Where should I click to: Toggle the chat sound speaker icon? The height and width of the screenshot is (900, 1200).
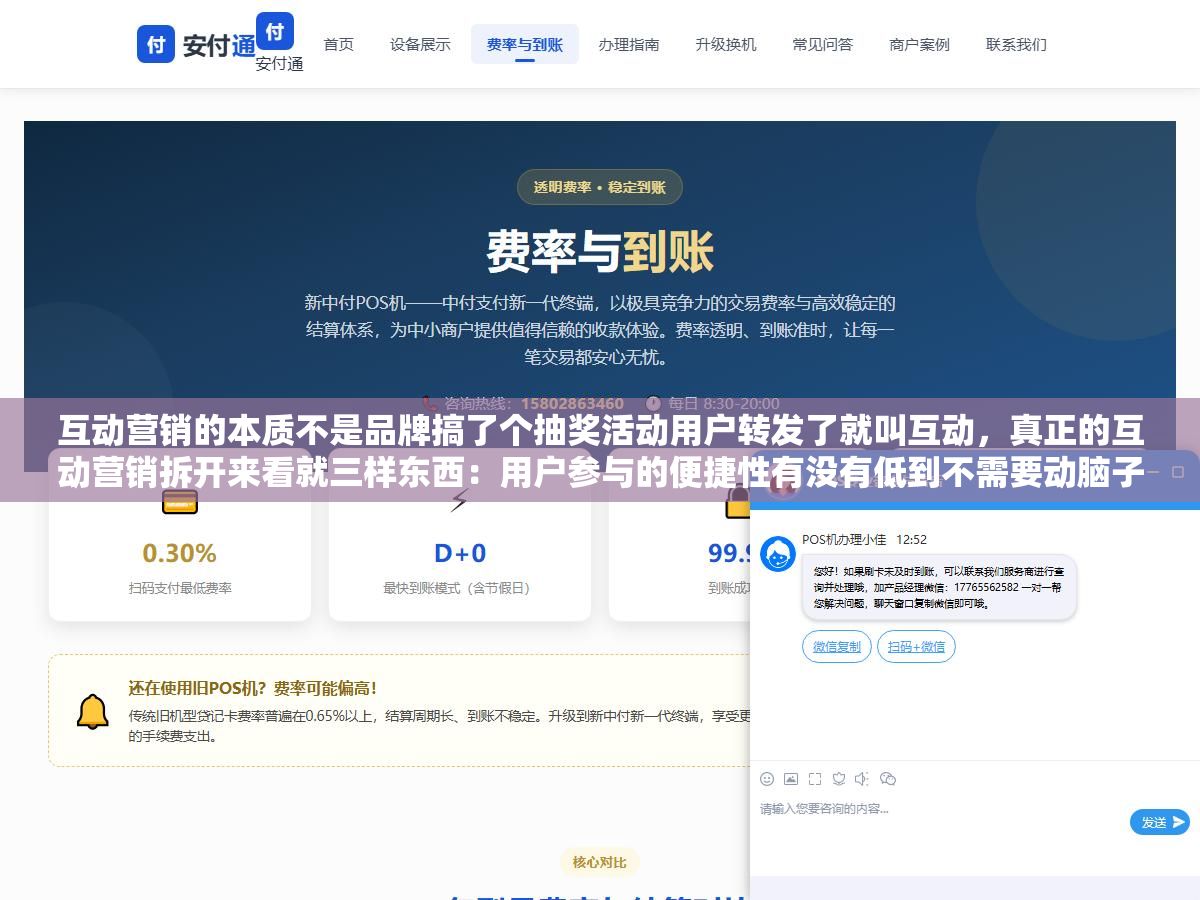pos(863,779)
